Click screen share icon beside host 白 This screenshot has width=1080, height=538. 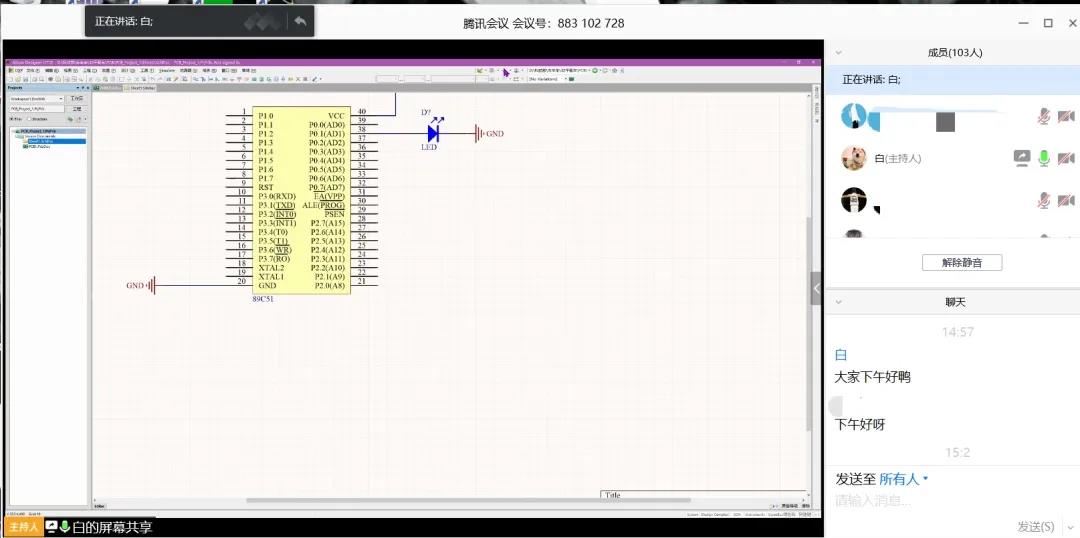[1021, 158]
